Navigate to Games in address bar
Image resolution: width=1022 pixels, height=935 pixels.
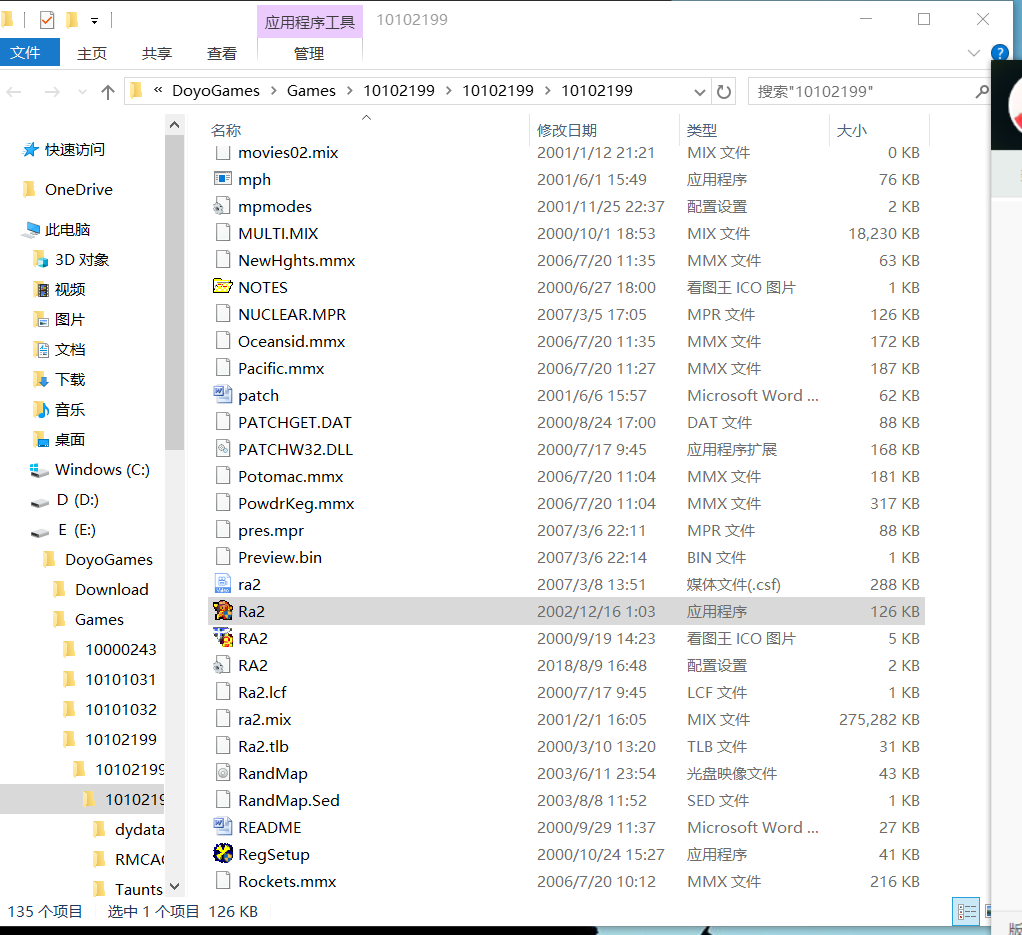tap(311, 91)
